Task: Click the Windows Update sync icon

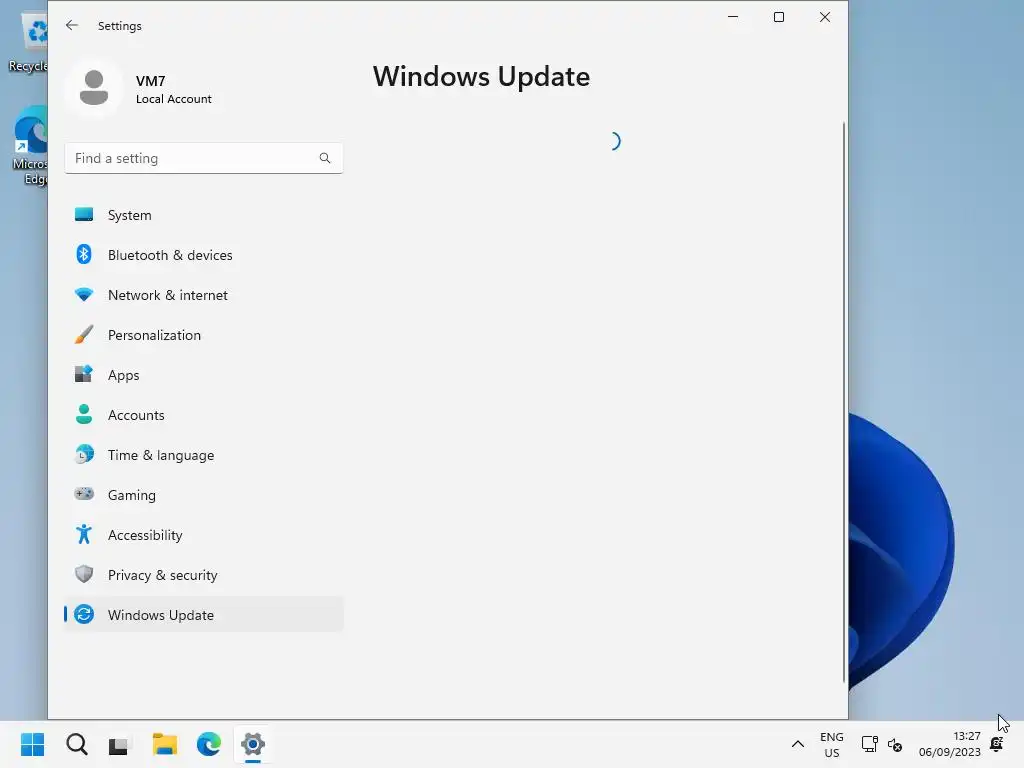Action: (84, 615)
